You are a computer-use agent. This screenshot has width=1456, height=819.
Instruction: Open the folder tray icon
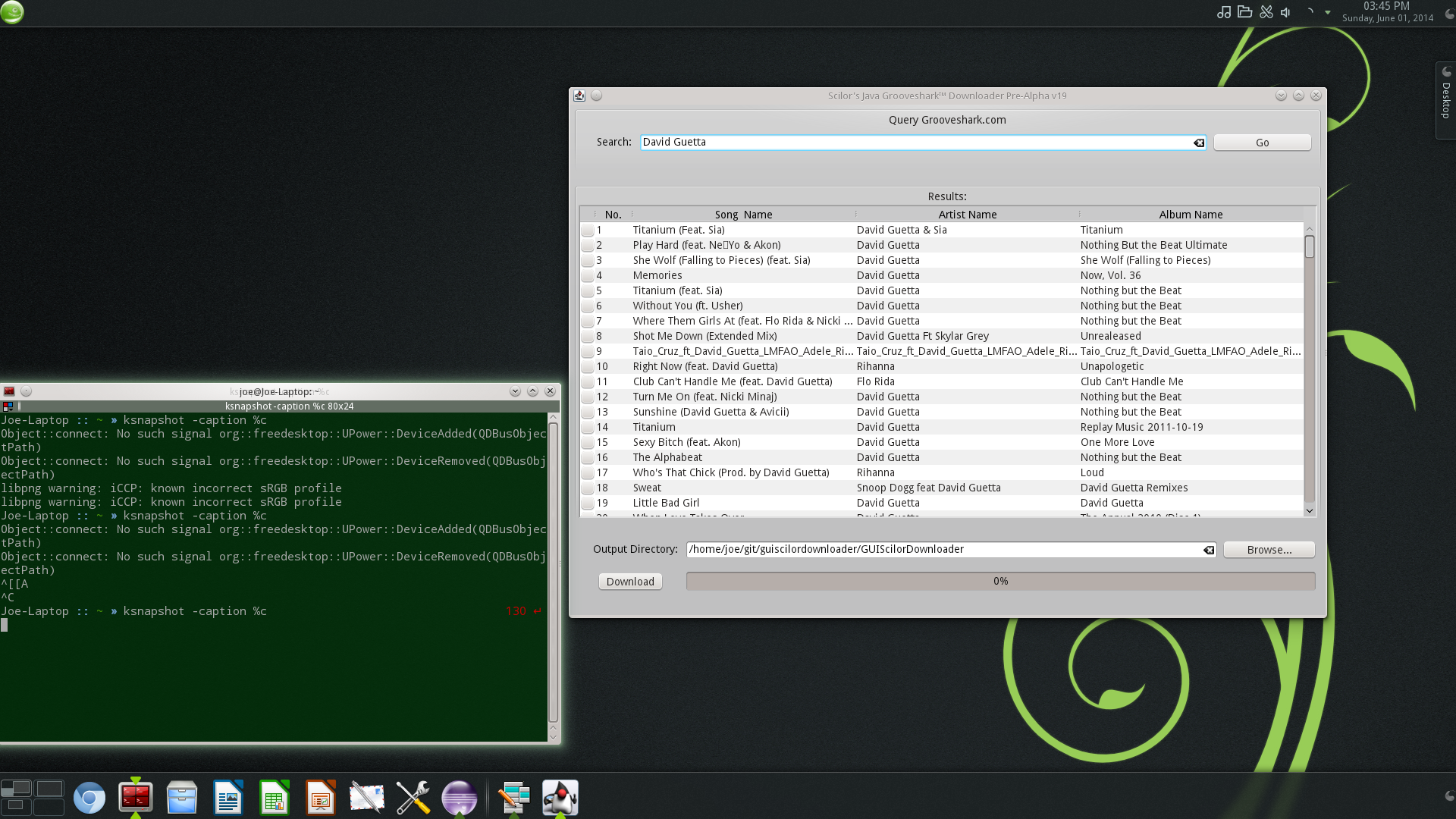pyautogui.click(x=1244, y=12)
